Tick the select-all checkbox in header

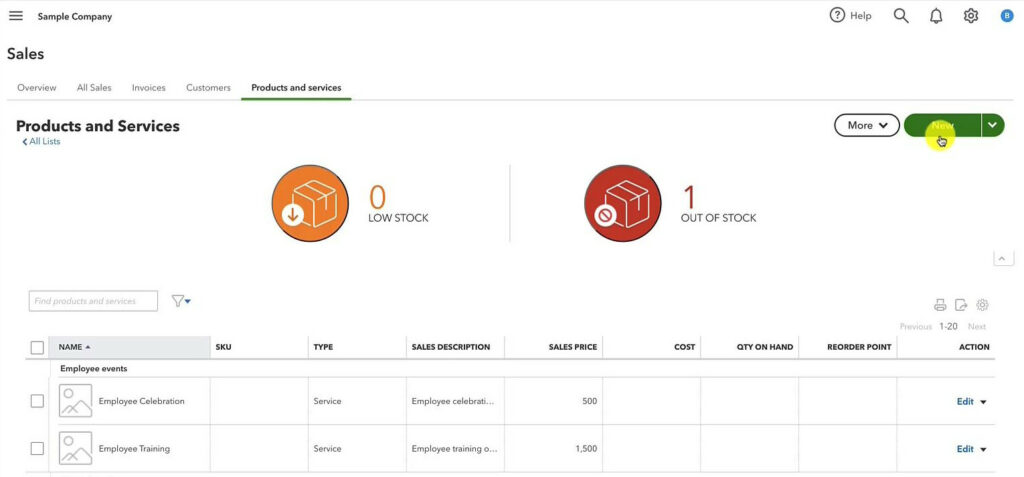tap(37, 348)
